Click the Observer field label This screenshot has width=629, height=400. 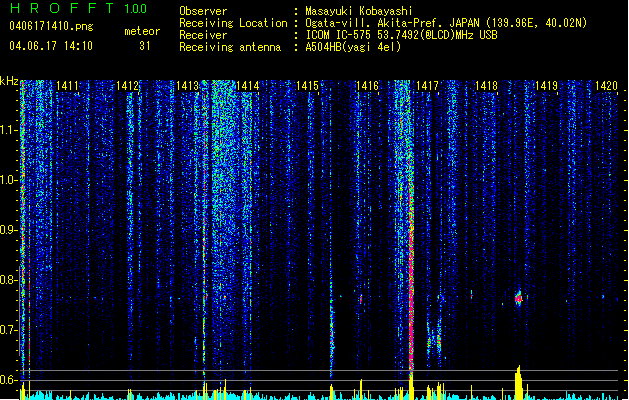(203, 11)
